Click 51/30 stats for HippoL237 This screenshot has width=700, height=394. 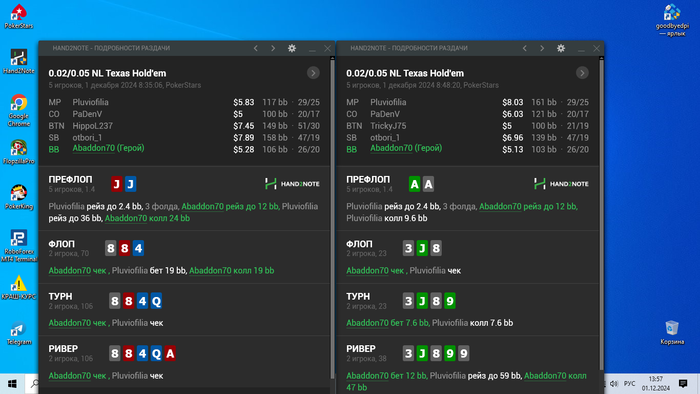pos(308,126)
